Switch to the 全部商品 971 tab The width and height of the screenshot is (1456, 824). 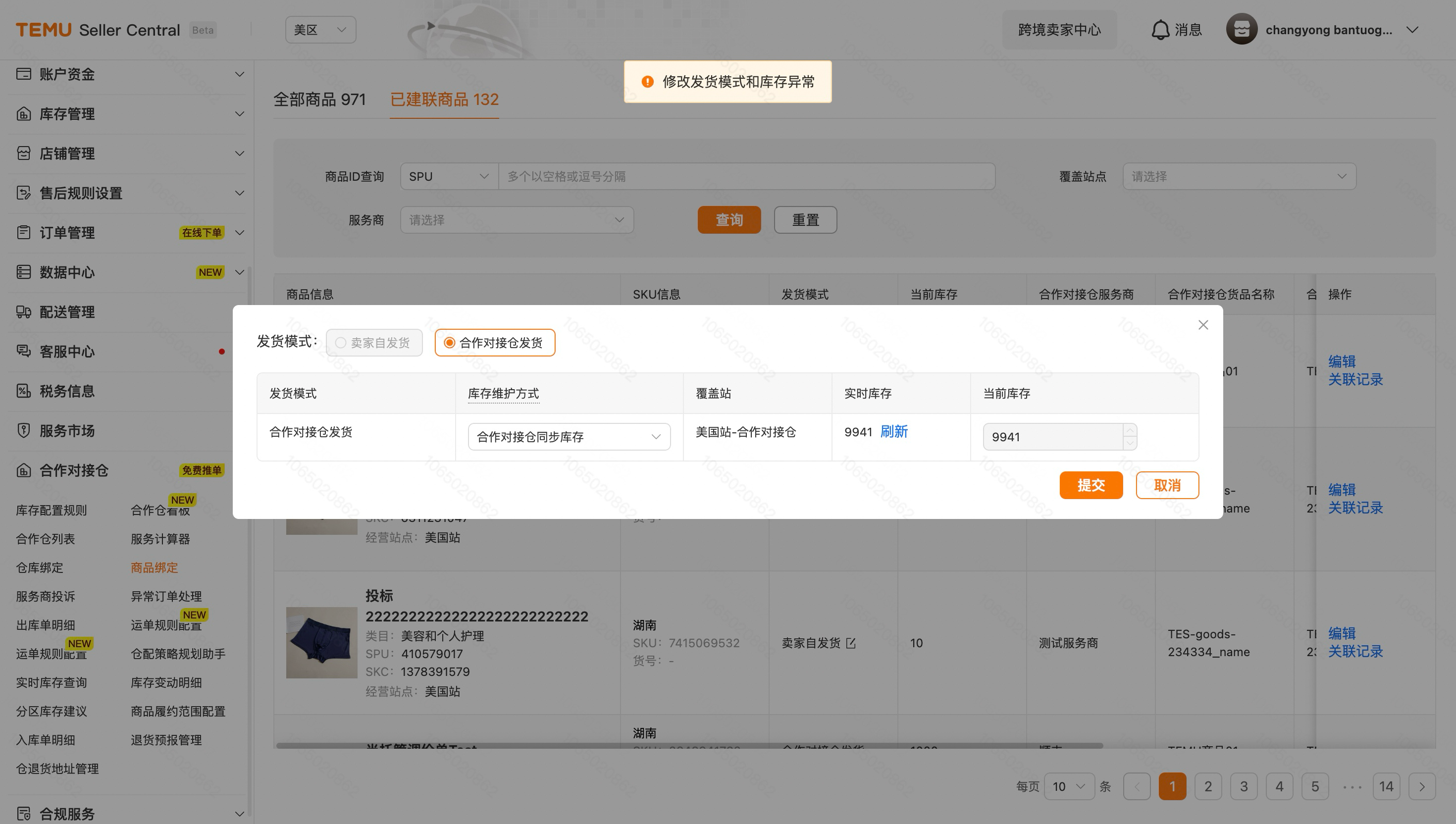coord(320,100)
